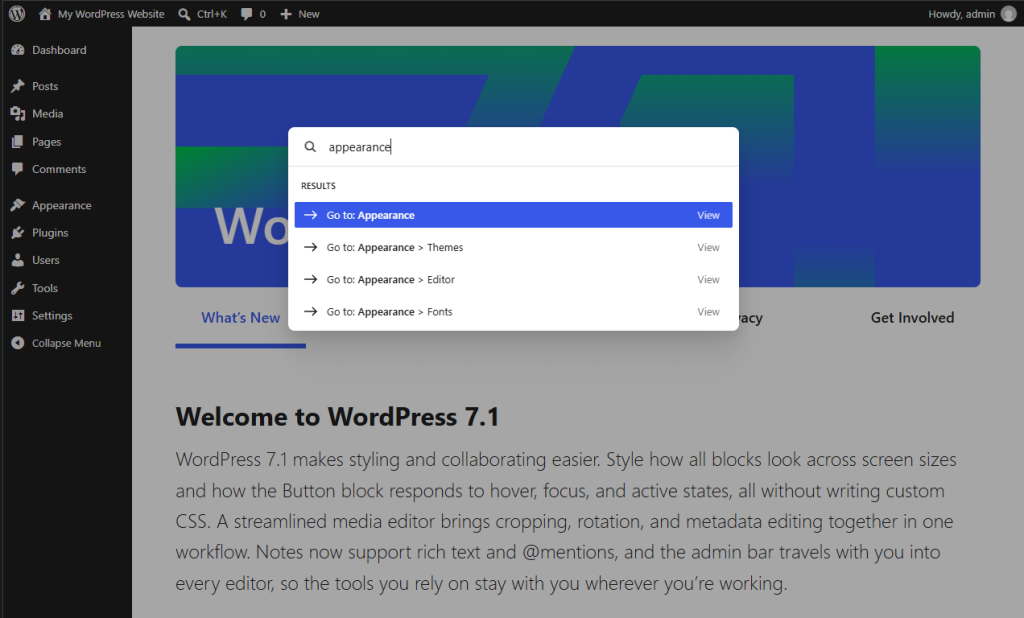This screenshot has height=618, width=1024.
Task: Click arrow icon of Go to: Appearance result
Action: pos(310,215)
